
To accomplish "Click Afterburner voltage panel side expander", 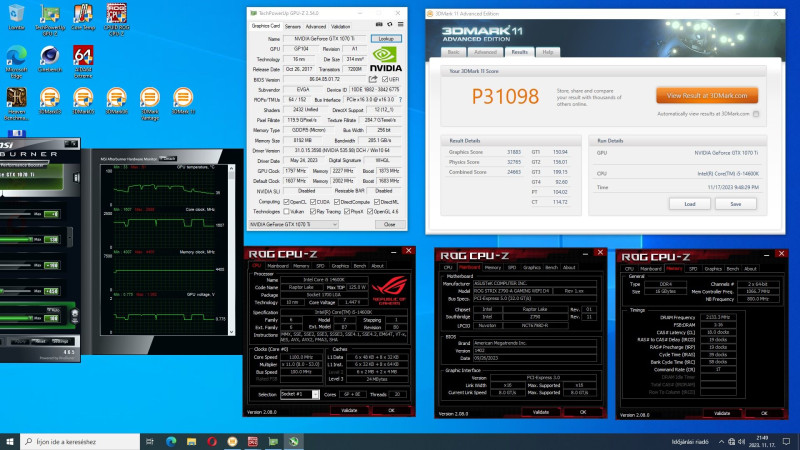I will 70,237.
